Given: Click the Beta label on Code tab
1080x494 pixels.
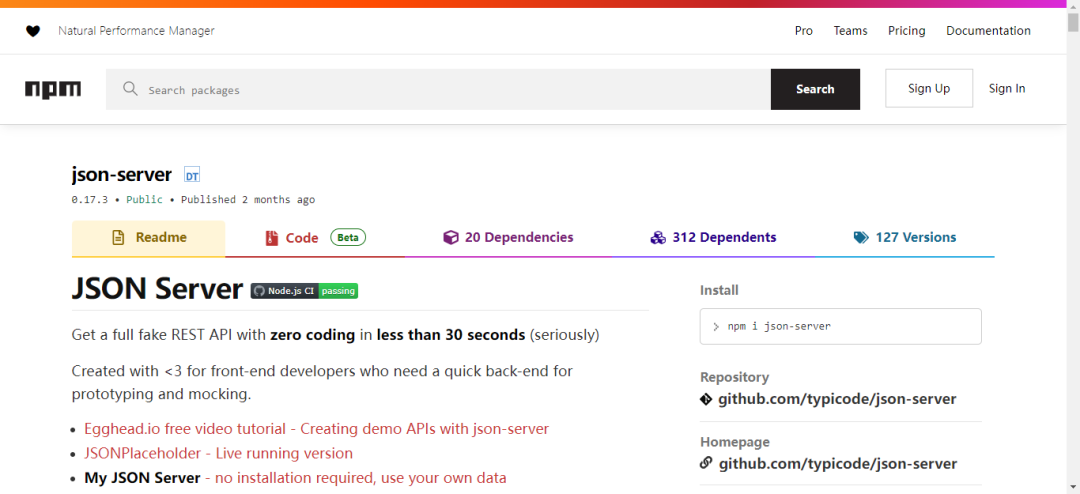Looking at the screenshot, I should tap(348, 238).
